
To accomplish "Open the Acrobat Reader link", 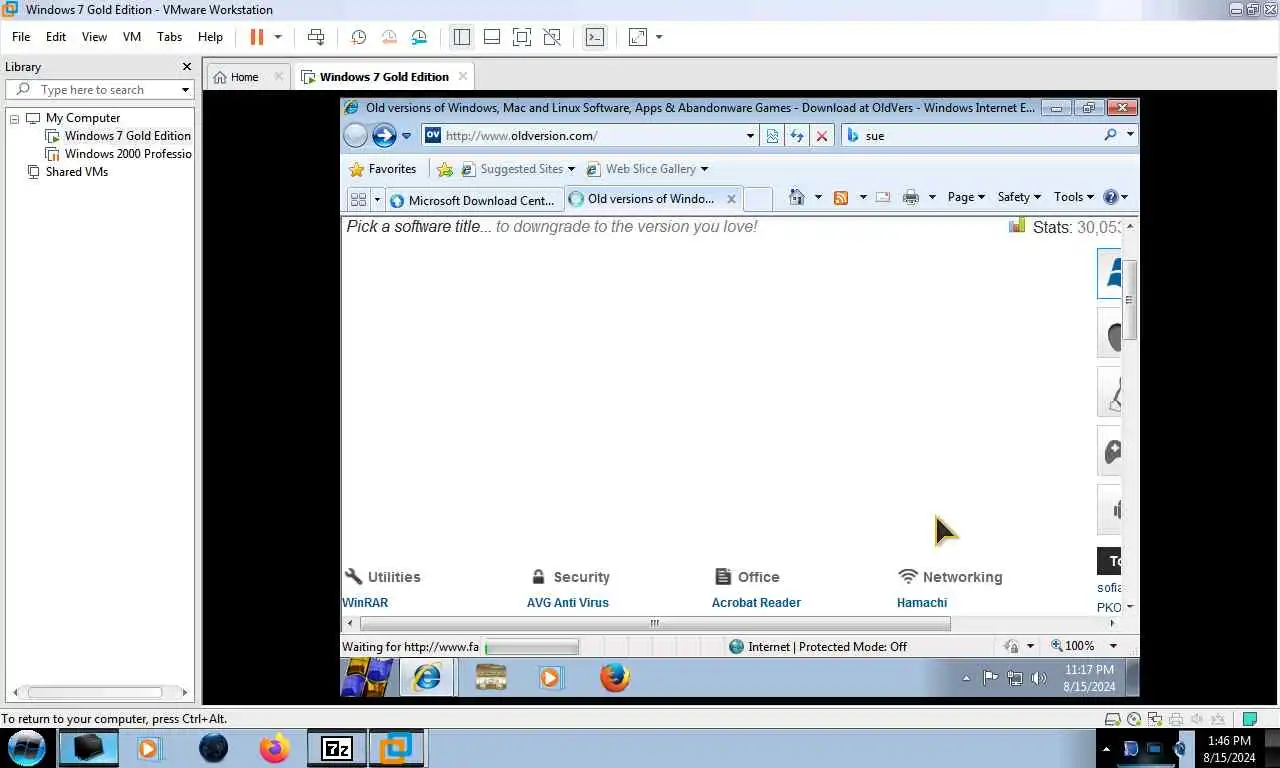I will coord(756,603).
